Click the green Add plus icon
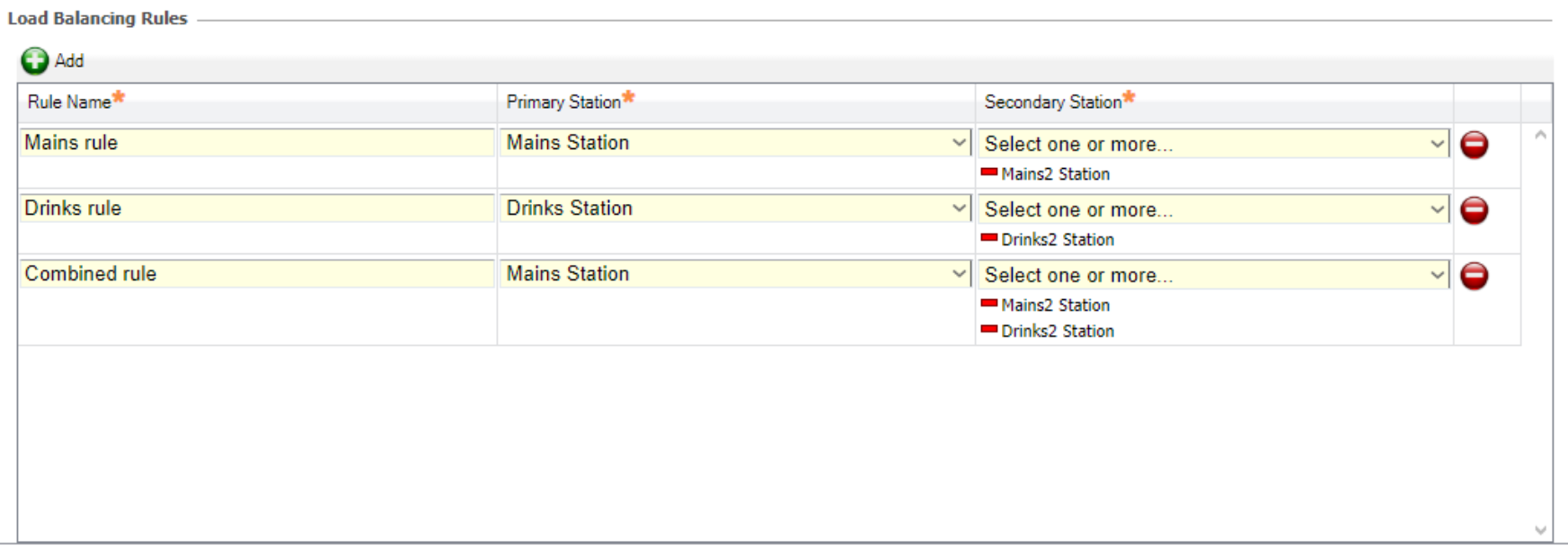 click(x=35, y=61)
